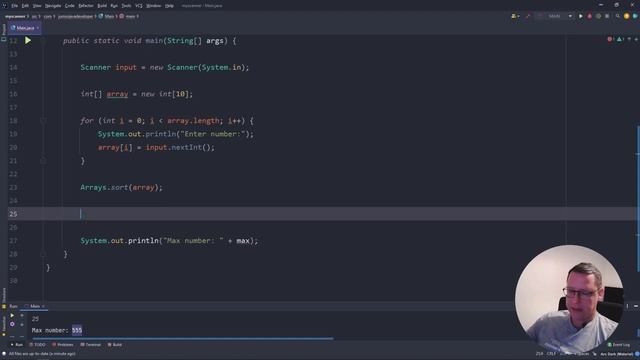This screenshot has height=360, width=640.
Task: Open the Refactor menu
Action: tap(86, 6)
